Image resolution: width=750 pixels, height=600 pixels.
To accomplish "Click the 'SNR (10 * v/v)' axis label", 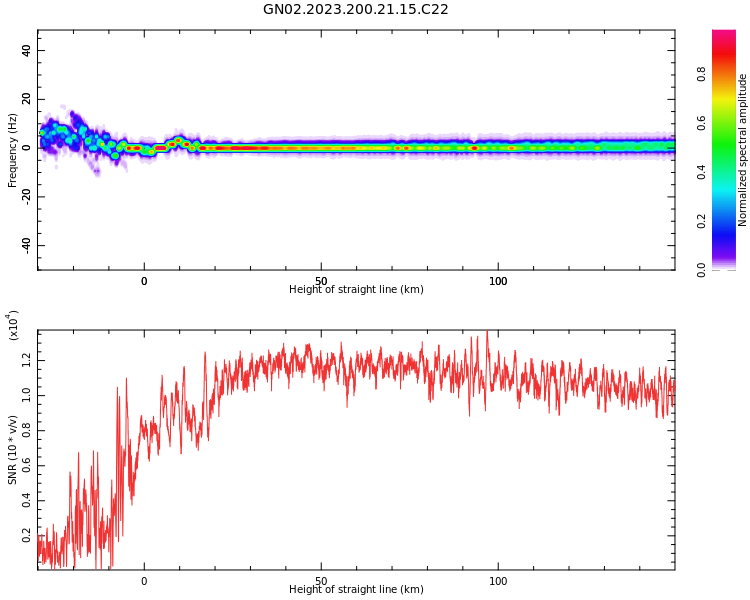I will pyautogui.click(x=12, y=450).
